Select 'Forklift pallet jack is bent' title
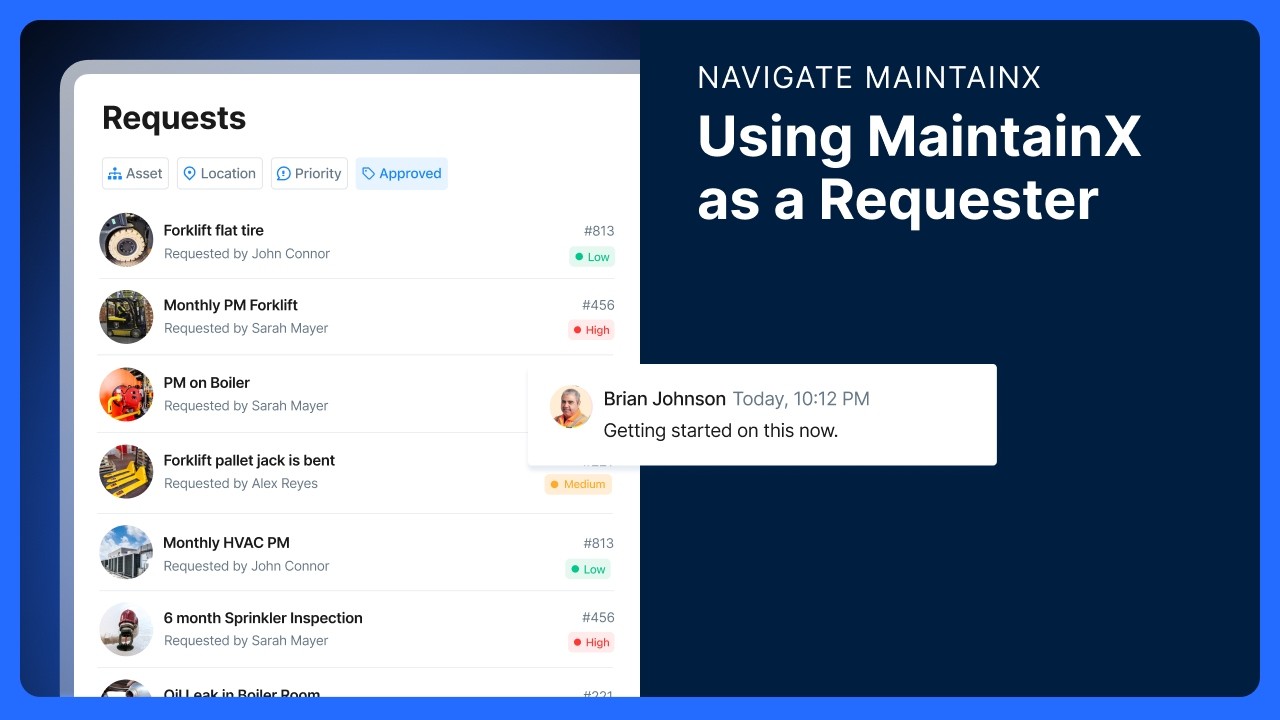 click(x=249, y=460)
